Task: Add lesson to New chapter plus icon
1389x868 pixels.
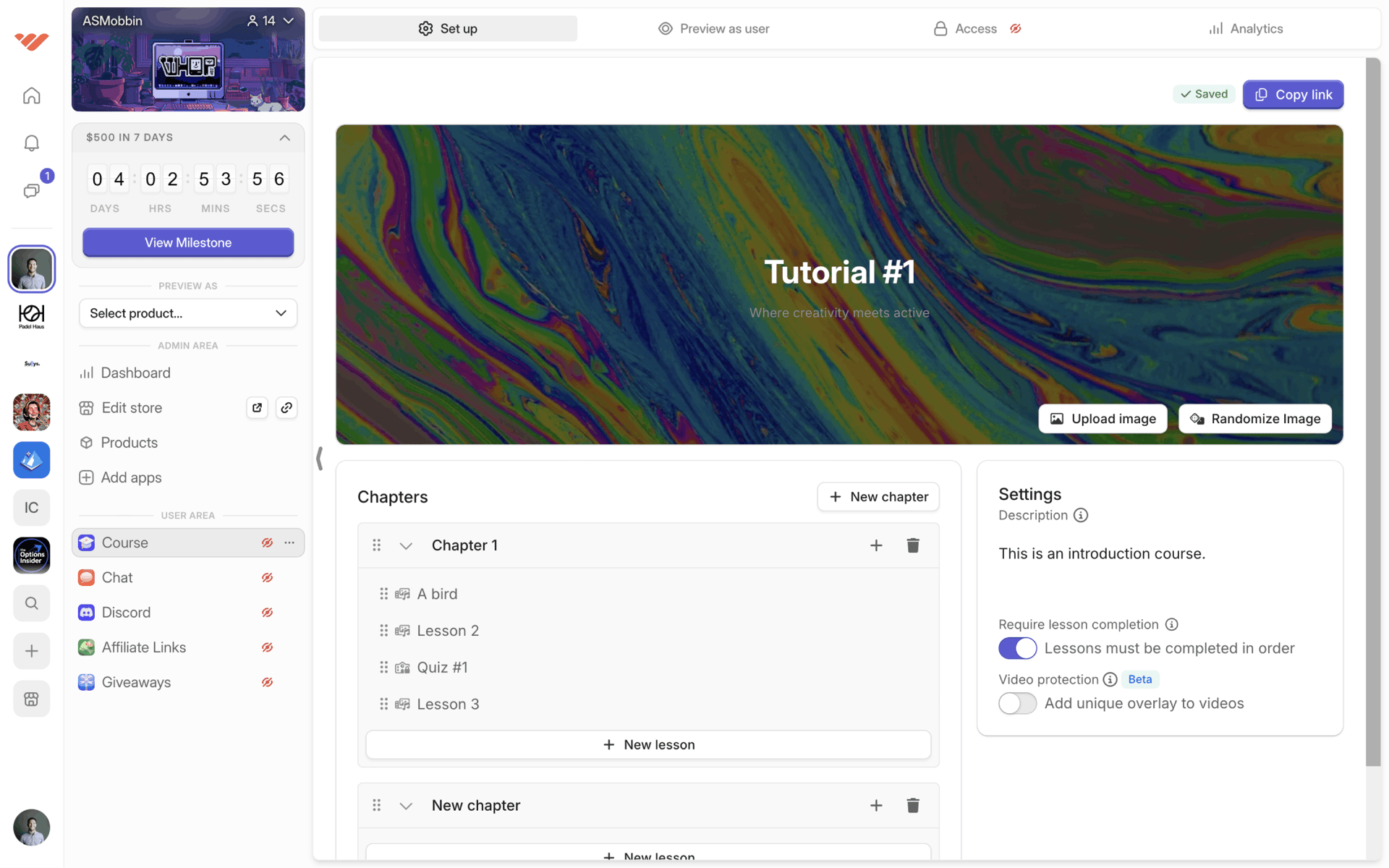Action: pyautogui.click(x=876, y=805)
